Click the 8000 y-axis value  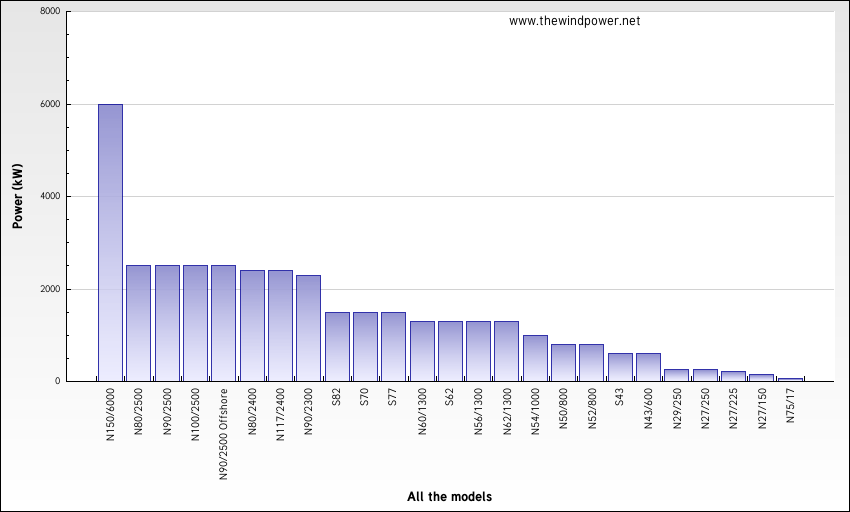[x=50, y=11]
